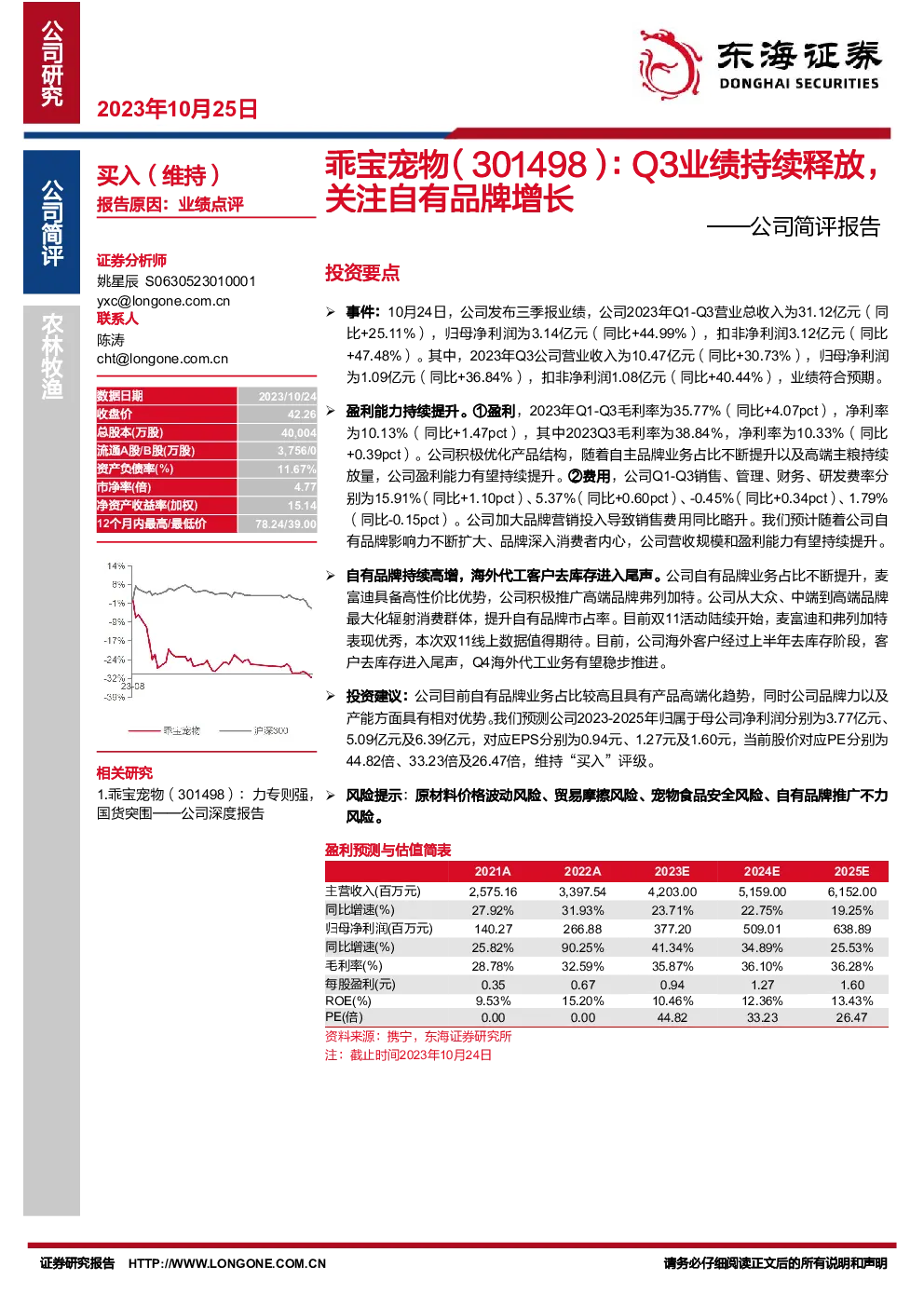Click the red 公司研究 side banner
This screenshot has height=1307, width=924.
52,62
